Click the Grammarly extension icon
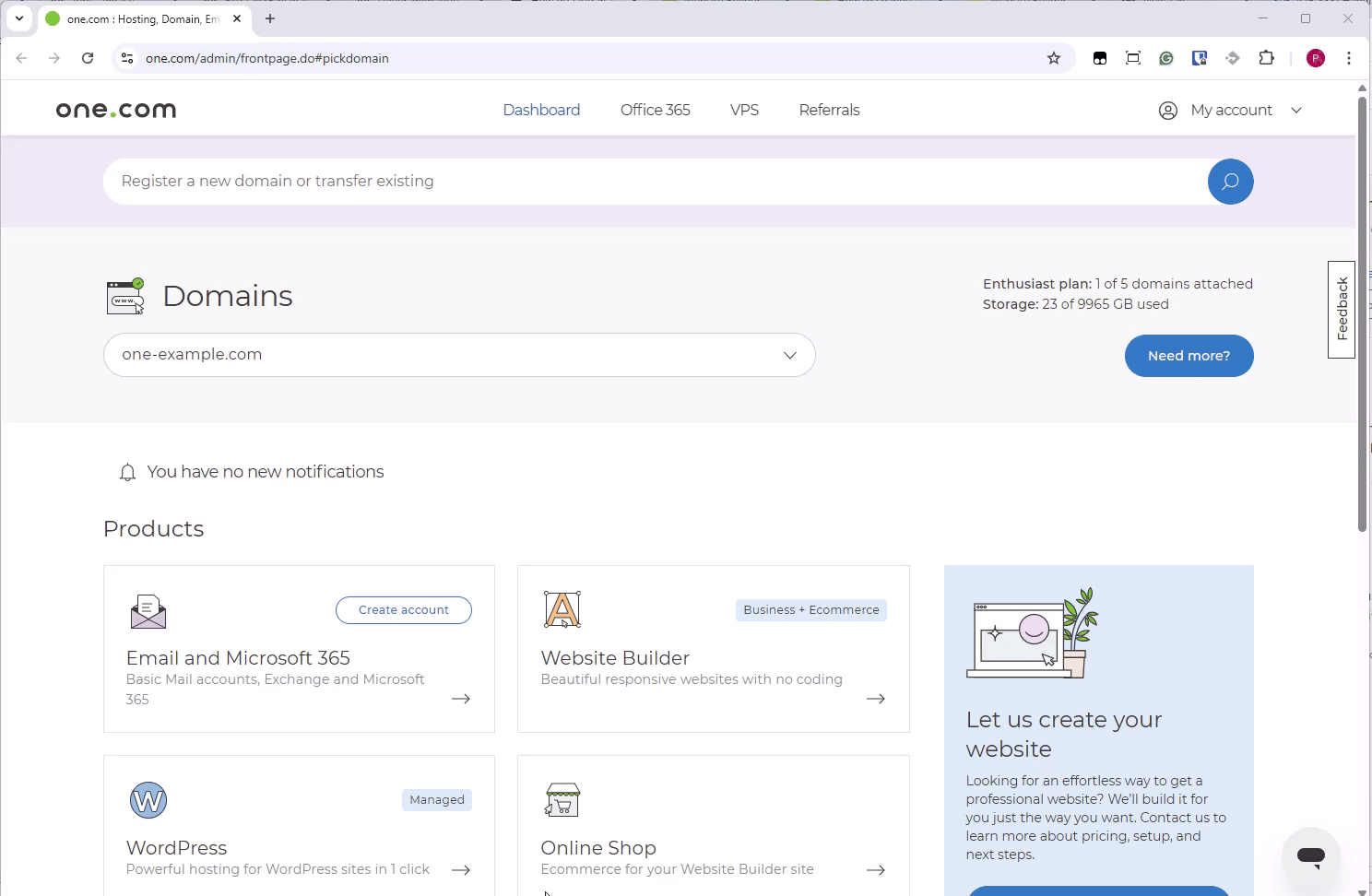The height and width of the screenshot is (896, 1372). (1165, 57)
